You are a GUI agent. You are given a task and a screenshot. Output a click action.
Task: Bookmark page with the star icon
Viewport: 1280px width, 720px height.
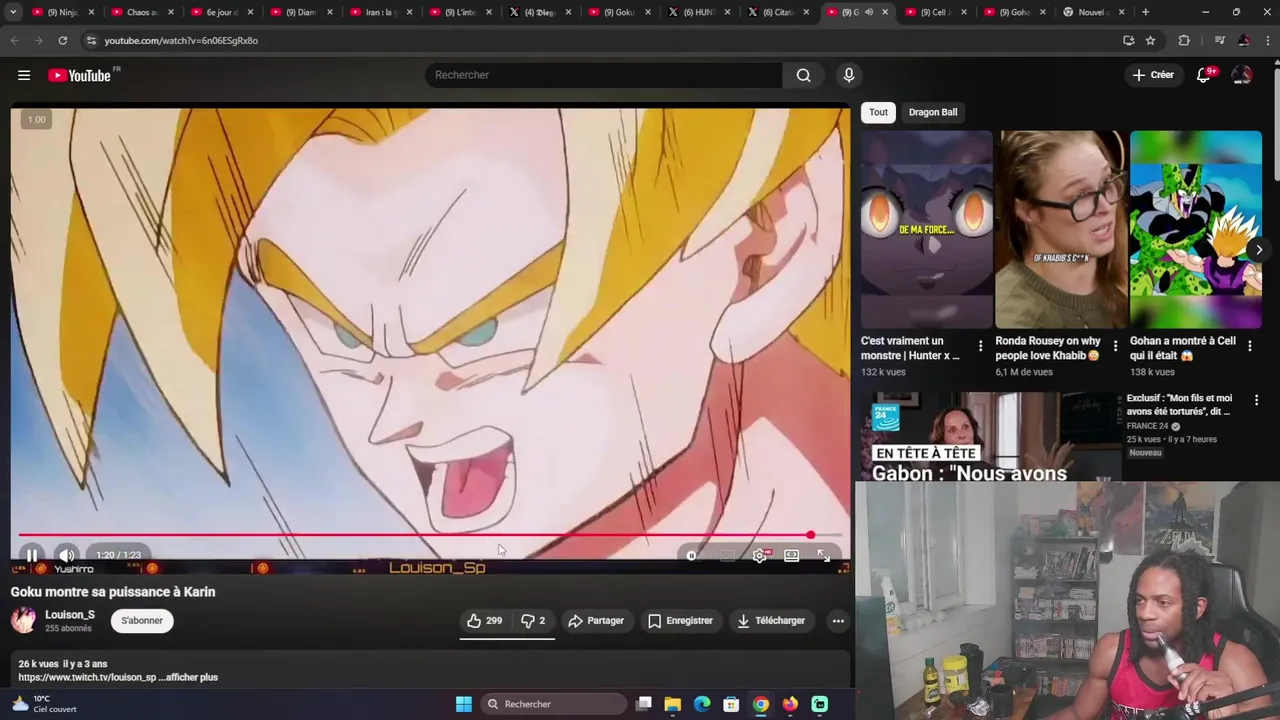tap(1150, 40)
